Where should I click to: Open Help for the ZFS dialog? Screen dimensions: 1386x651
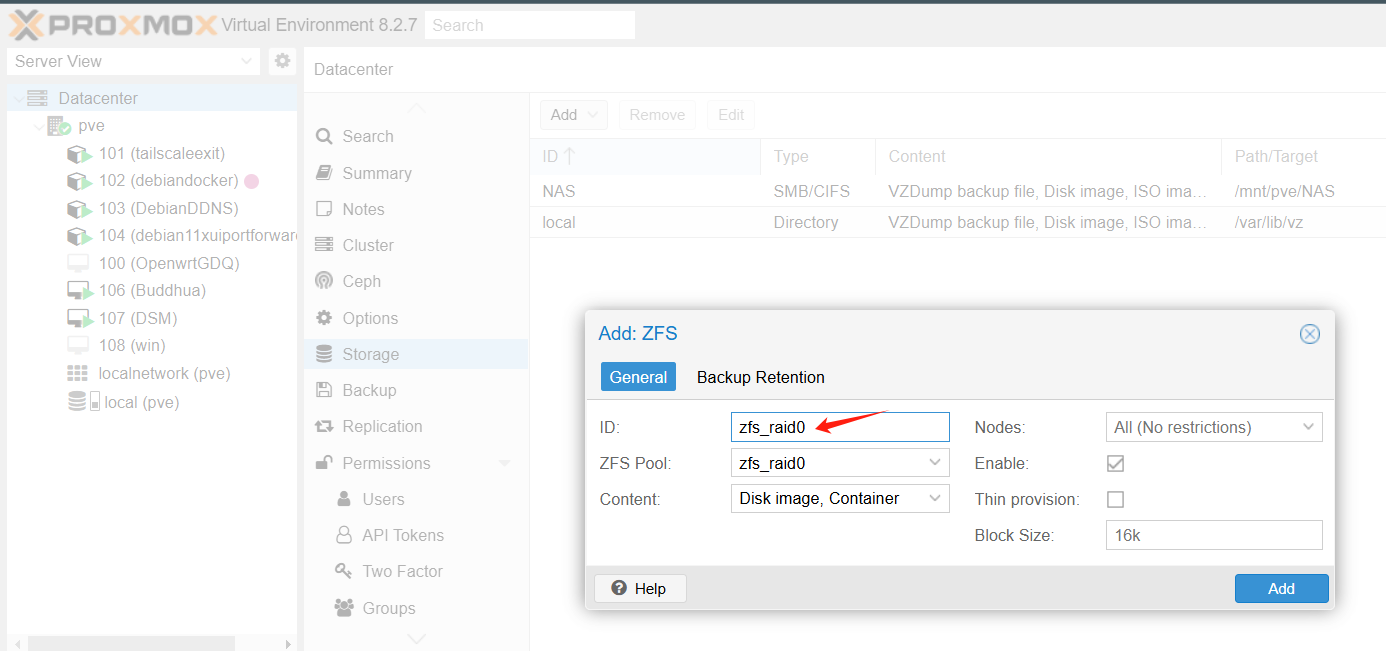(x=640, y=589)
